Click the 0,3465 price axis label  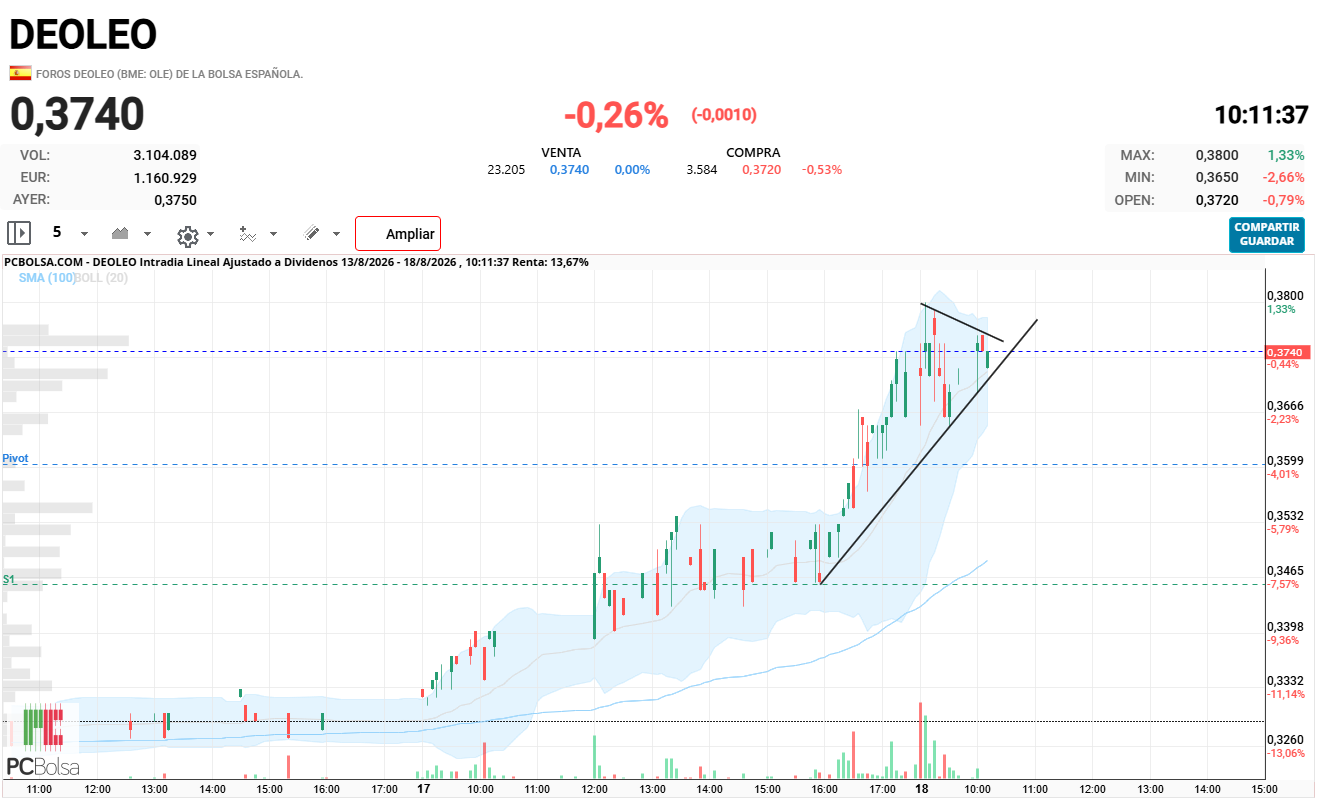(1285, 570)
